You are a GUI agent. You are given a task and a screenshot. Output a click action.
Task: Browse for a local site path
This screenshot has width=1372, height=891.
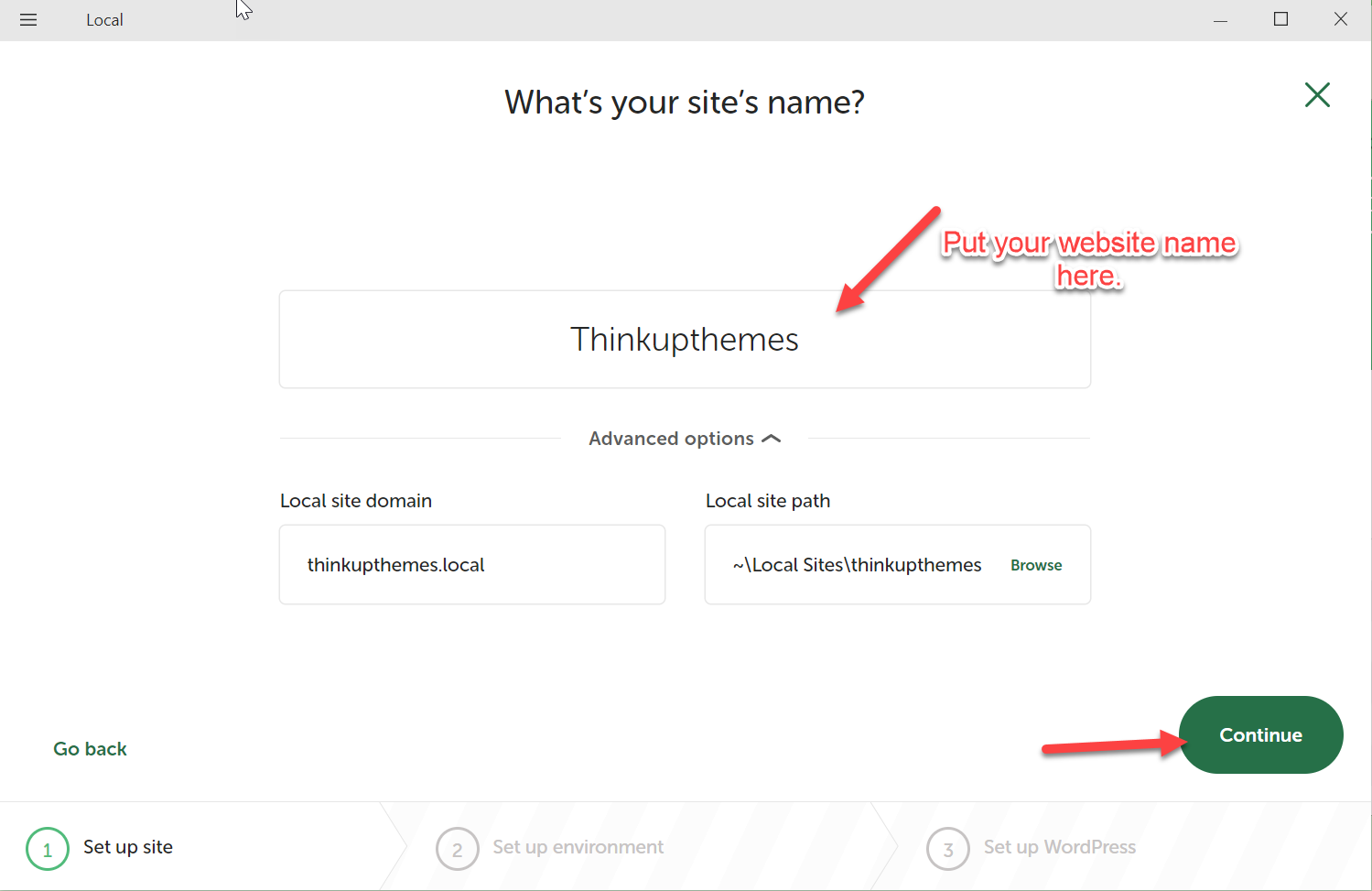(x=1036, y=565)
